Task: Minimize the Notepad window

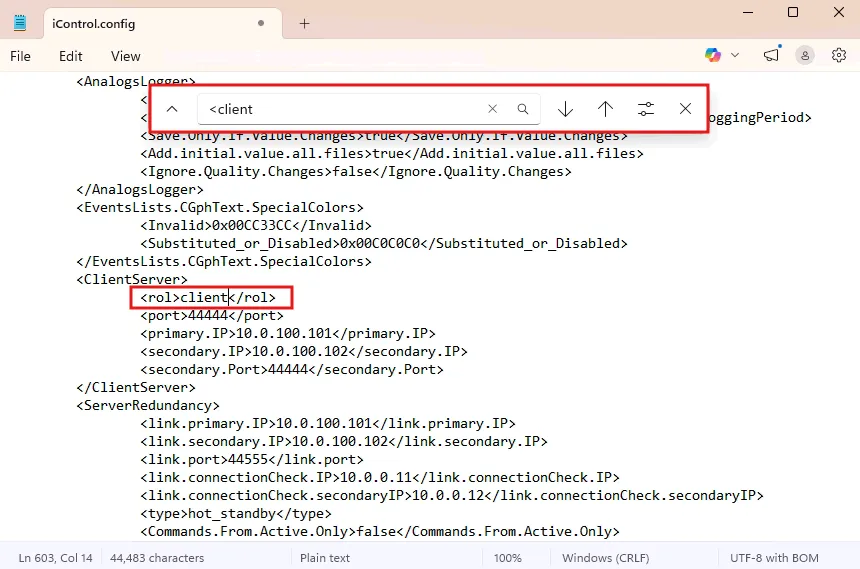Action: pos(748,12)
